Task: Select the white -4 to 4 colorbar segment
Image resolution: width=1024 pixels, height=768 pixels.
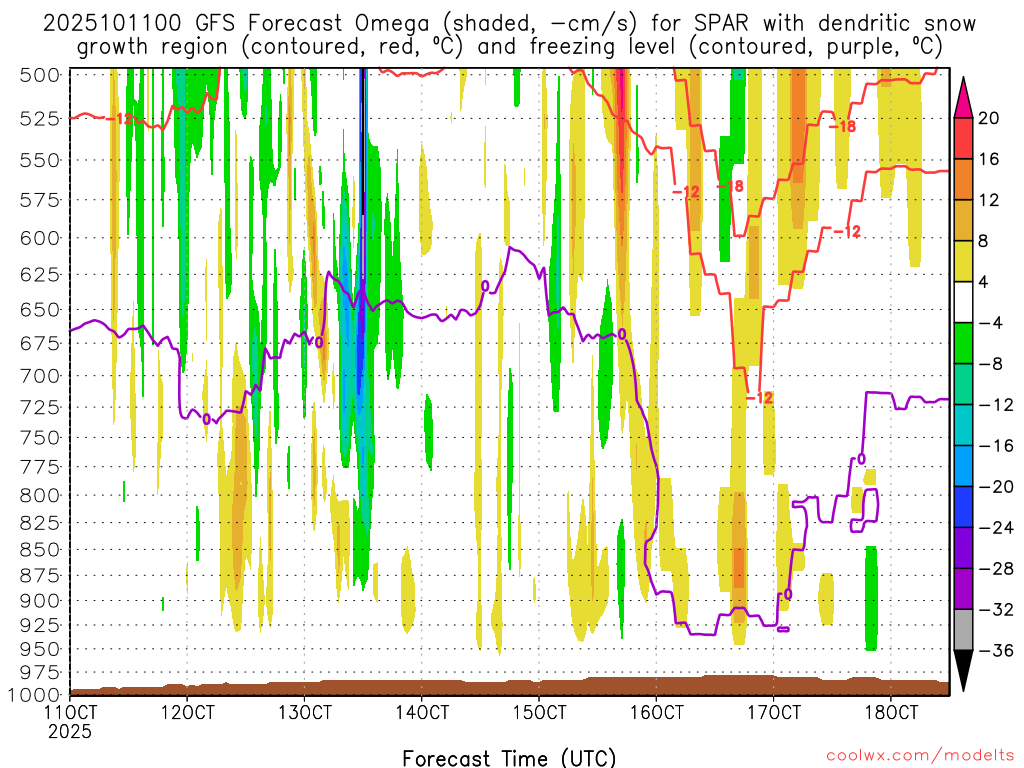Action: click(x=963, y=302)
